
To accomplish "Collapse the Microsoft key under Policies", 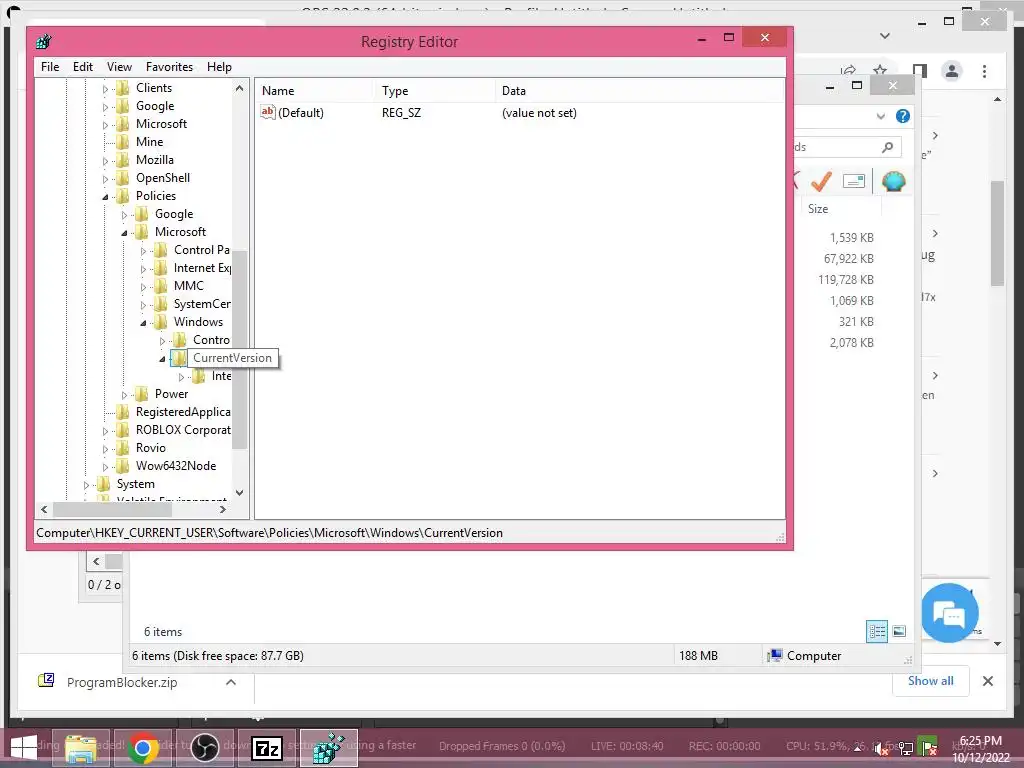I will 124,232.
